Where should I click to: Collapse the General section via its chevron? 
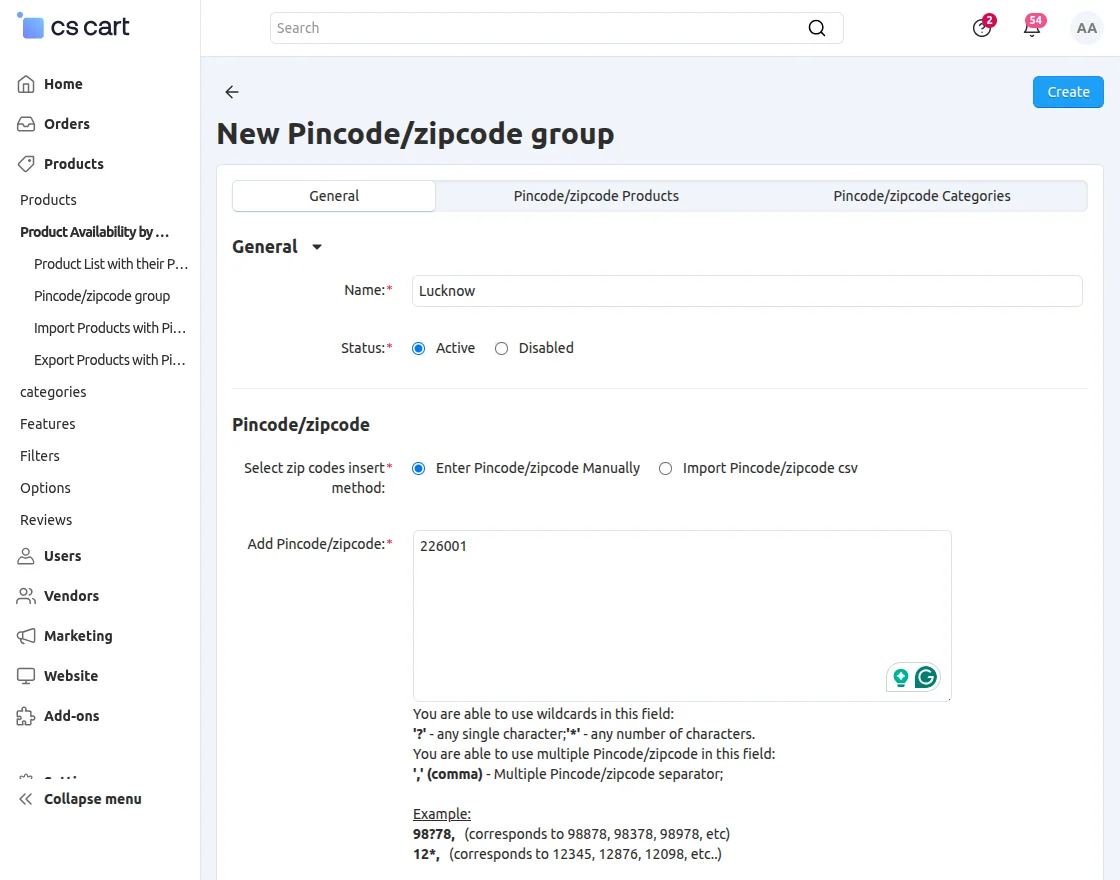317,247
